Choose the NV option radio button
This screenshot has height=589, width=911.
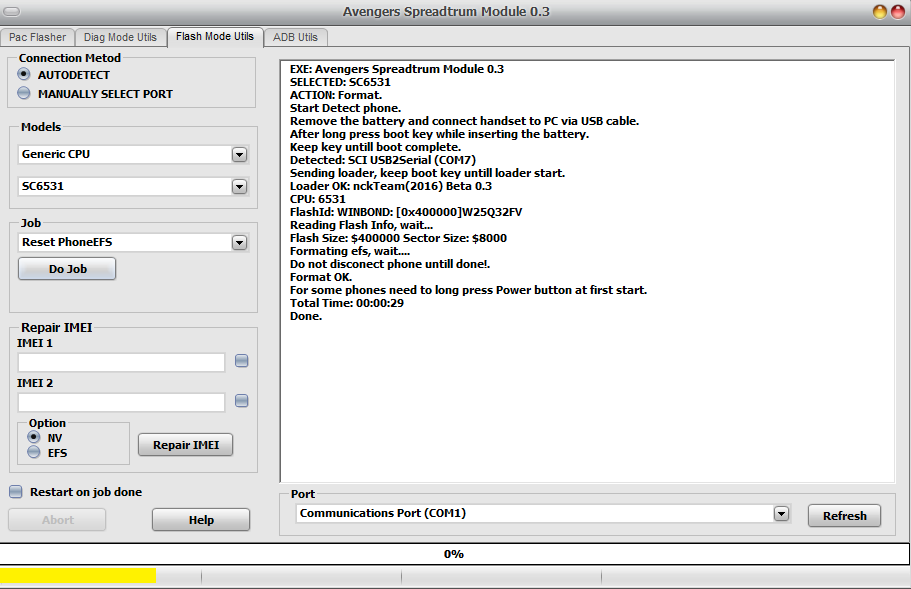point(34,437)
